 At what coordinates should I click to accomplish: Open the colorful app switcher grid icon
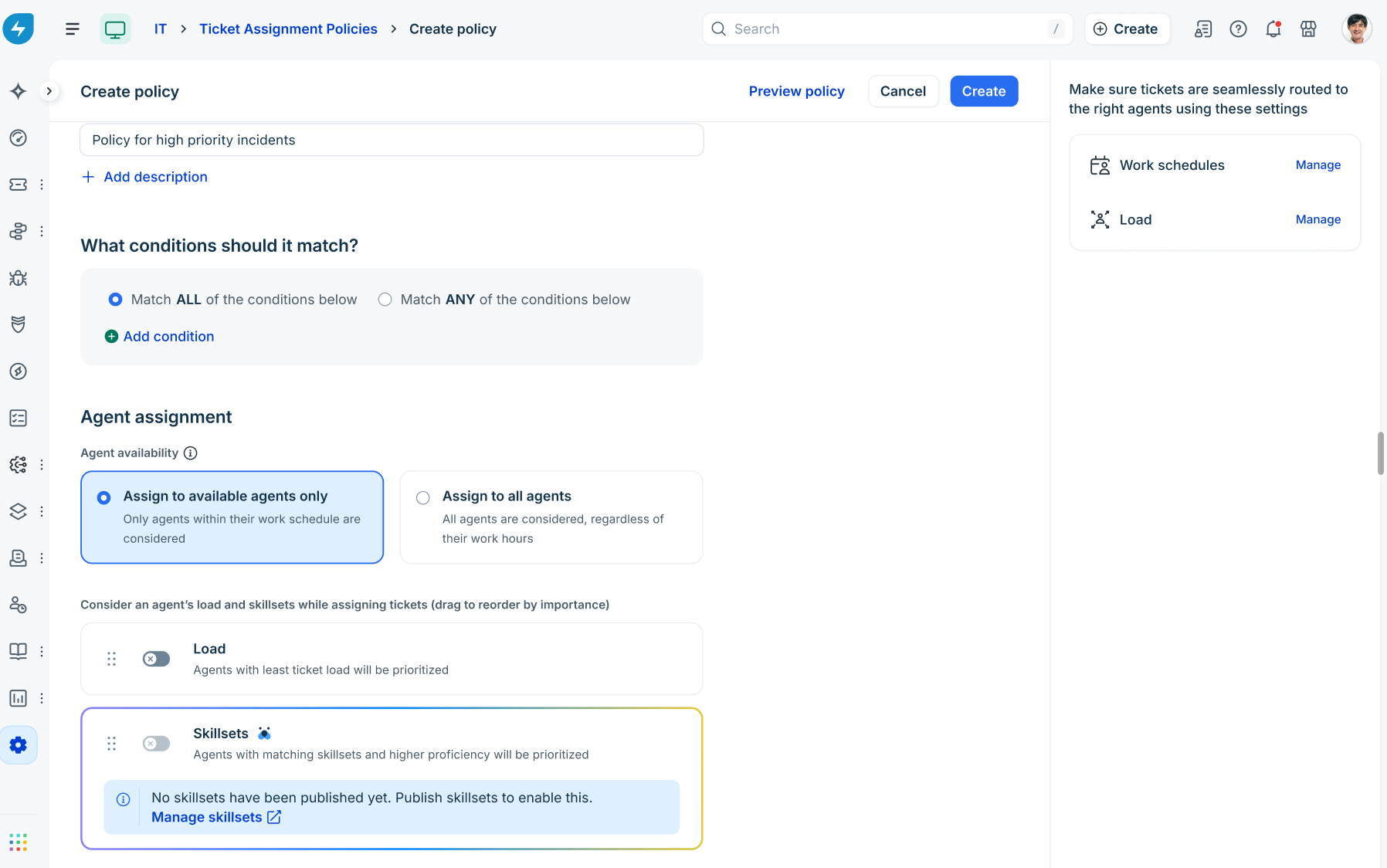(x=19, y=842)
